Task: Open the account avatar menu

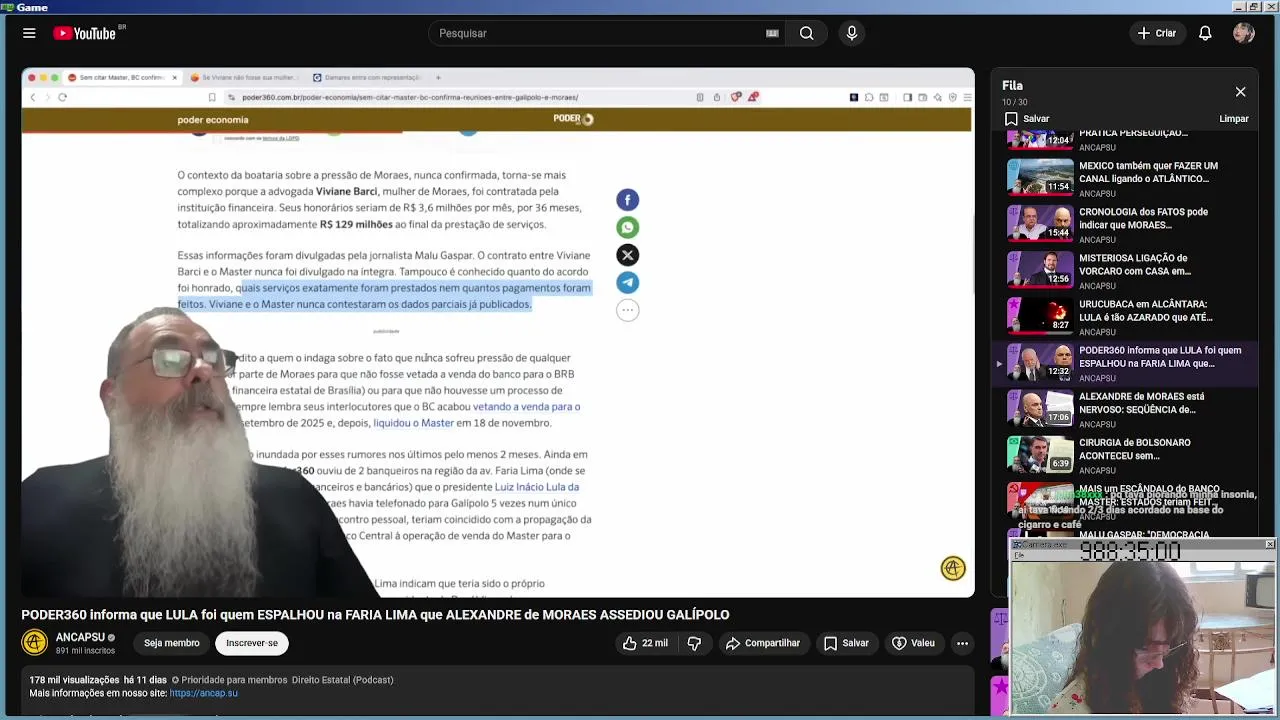Action: coord(1244,33)
